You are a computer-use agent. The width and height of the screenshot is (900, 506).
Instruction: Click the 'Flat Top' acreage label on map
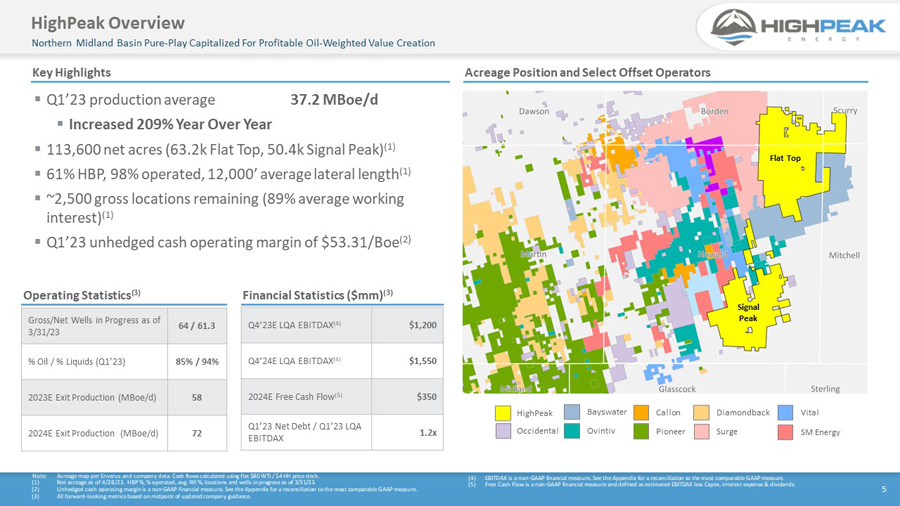(x=785, y=158)
